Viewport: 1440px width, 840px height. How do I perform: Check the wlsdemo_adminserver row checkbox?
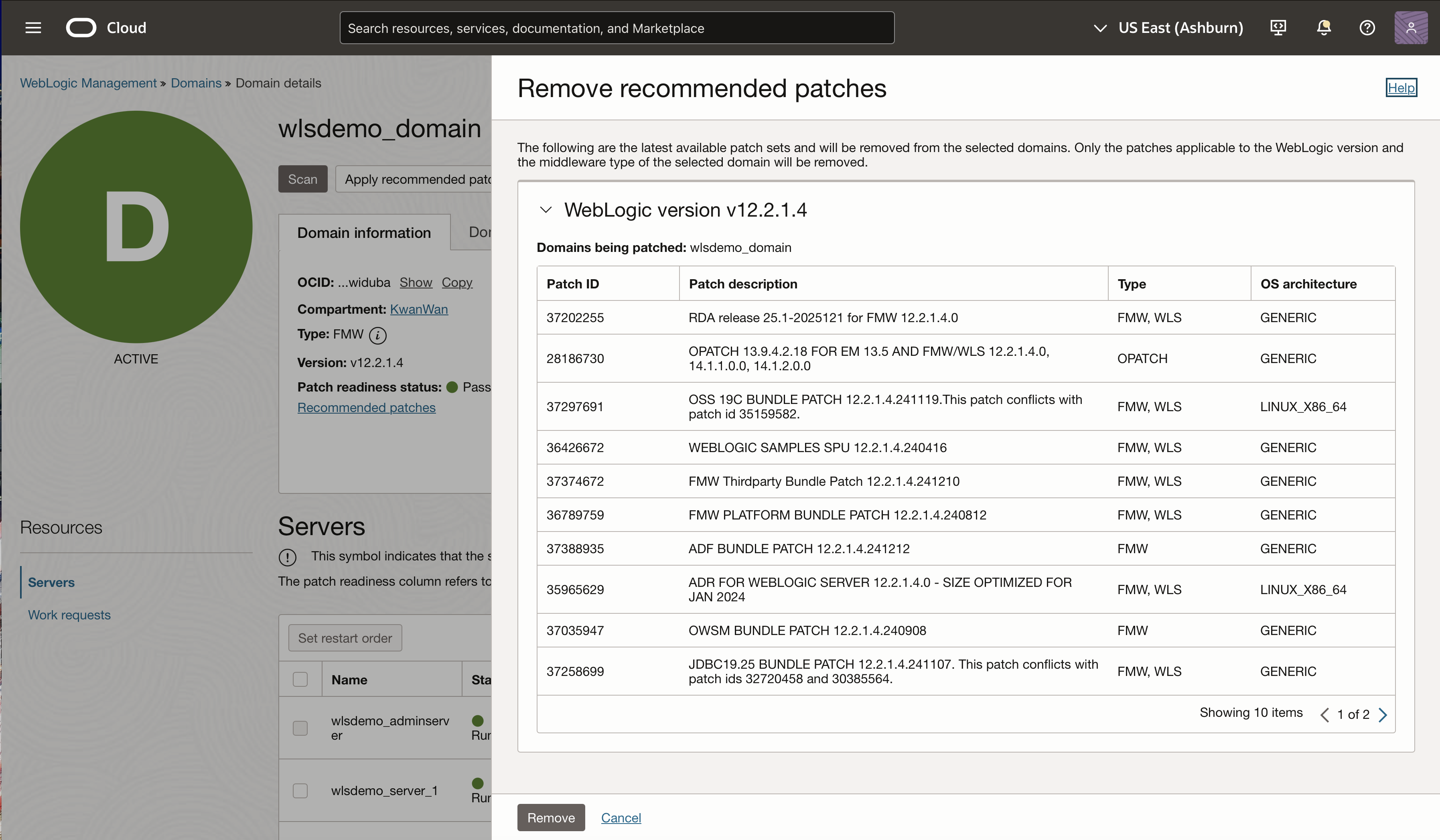(300, 728)
